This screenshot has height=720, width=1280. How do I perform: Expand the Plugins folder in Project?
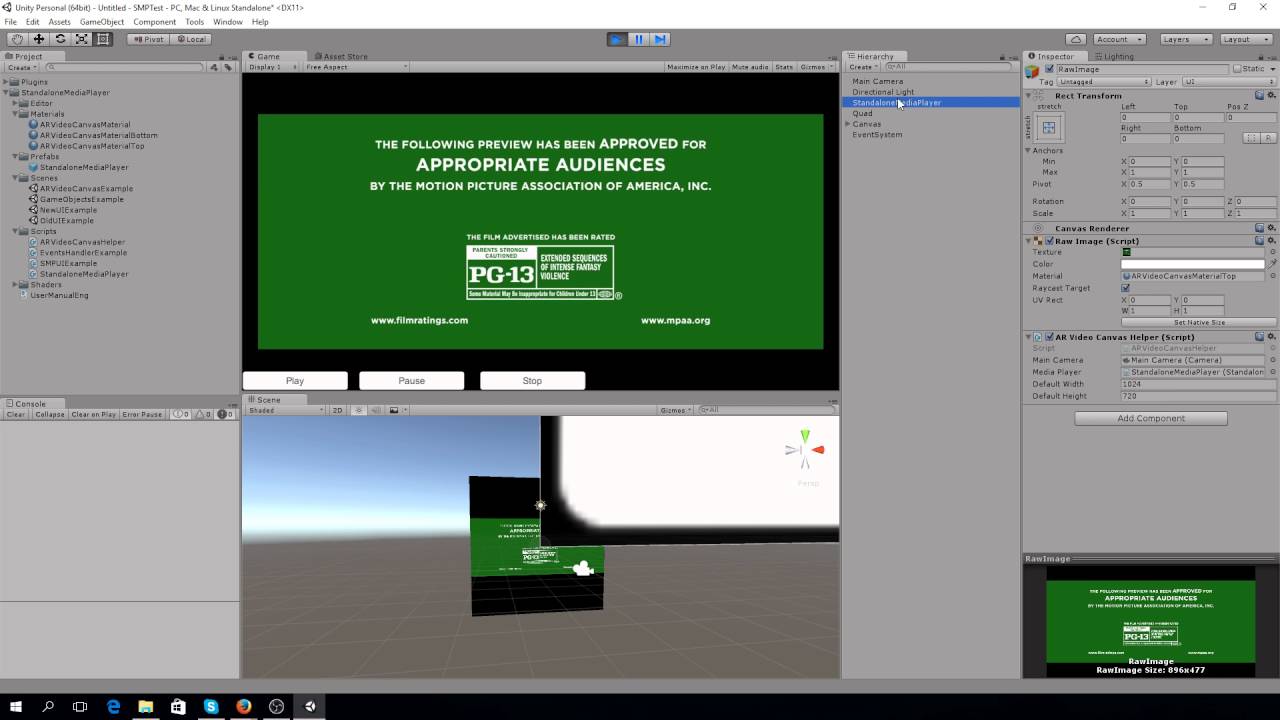click(6, 82)
